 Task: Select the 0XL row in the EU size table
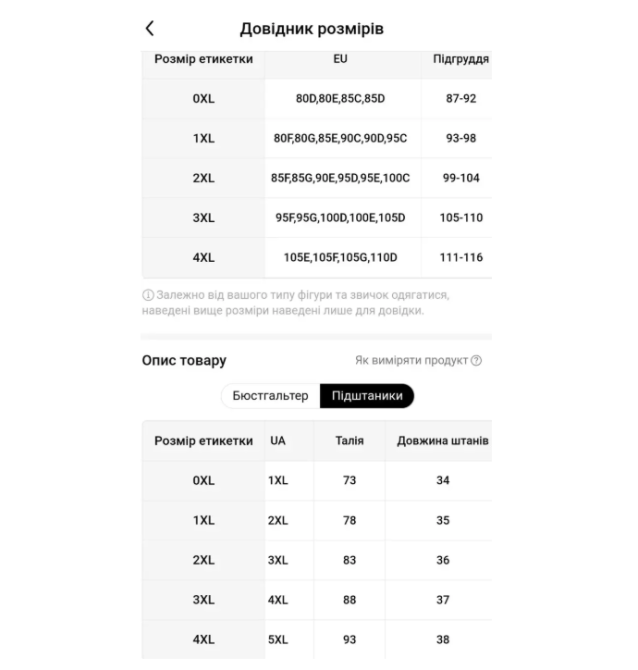coord(317,99)
